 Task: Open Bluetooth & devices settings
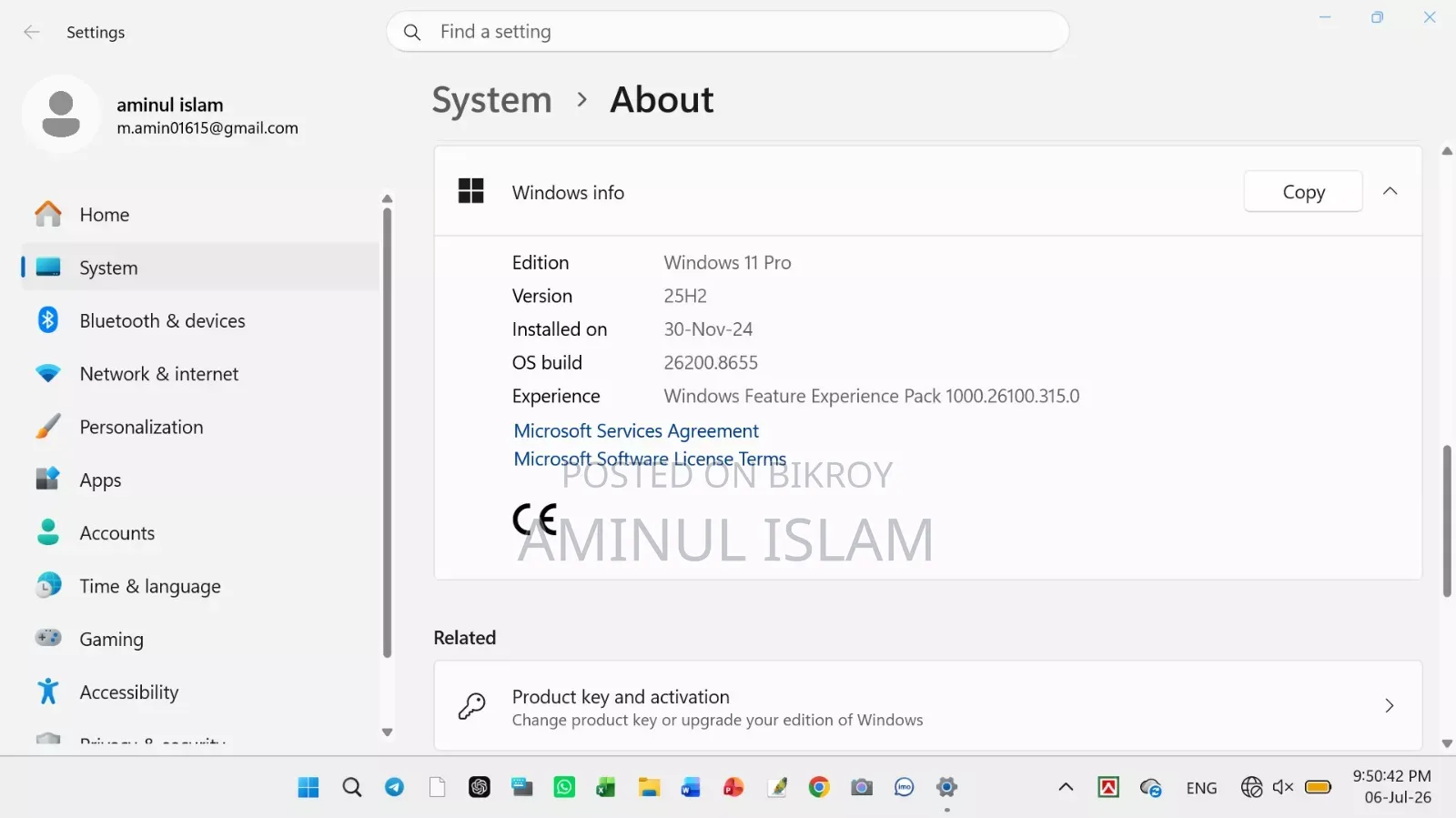[200, 320]
